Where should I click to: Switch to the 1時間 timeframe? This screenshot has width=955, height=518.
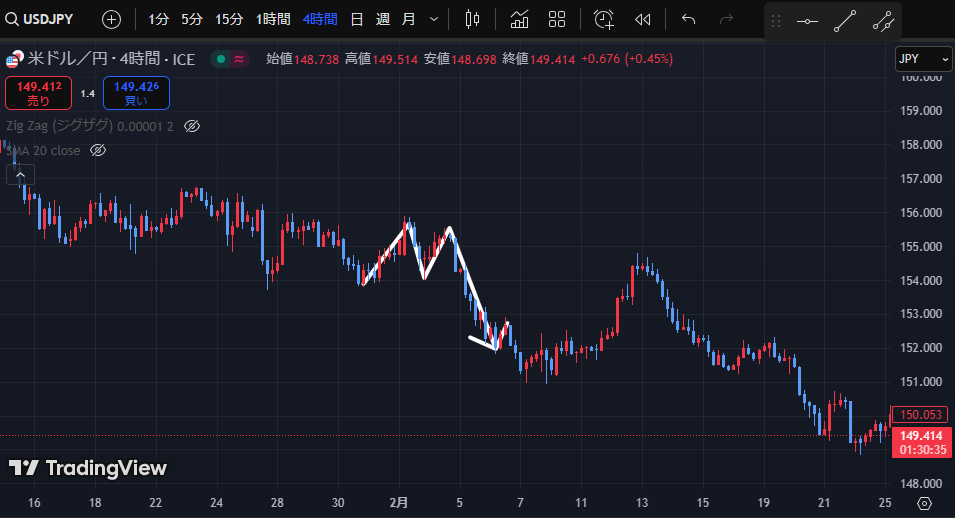pos(272,20)
